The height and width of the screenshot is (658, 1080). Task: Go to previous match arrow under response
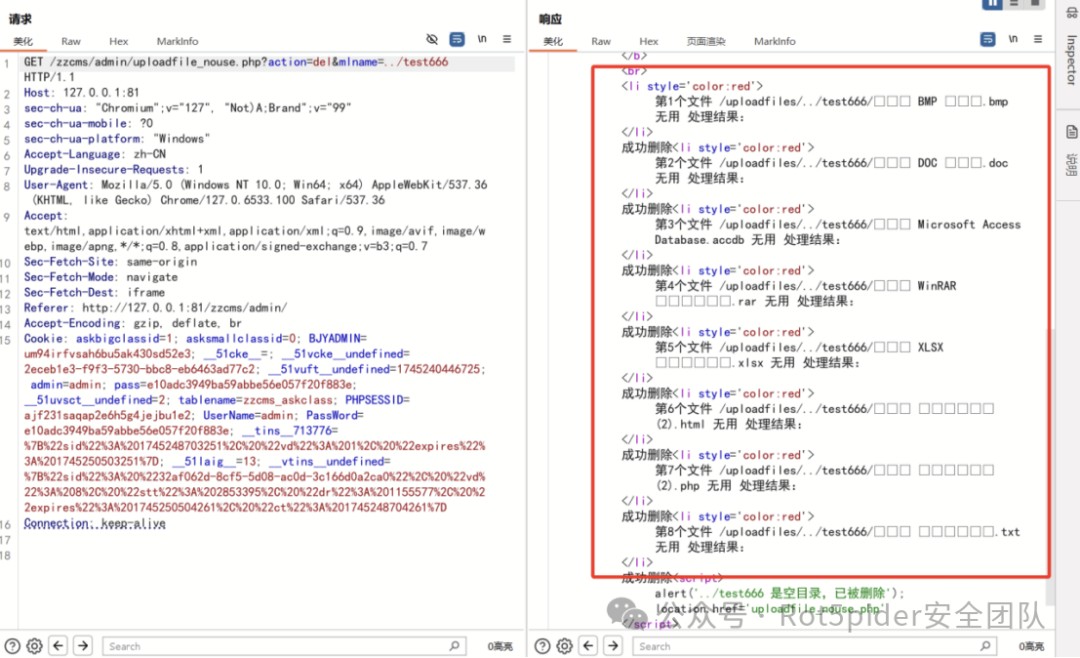(588, 646)
